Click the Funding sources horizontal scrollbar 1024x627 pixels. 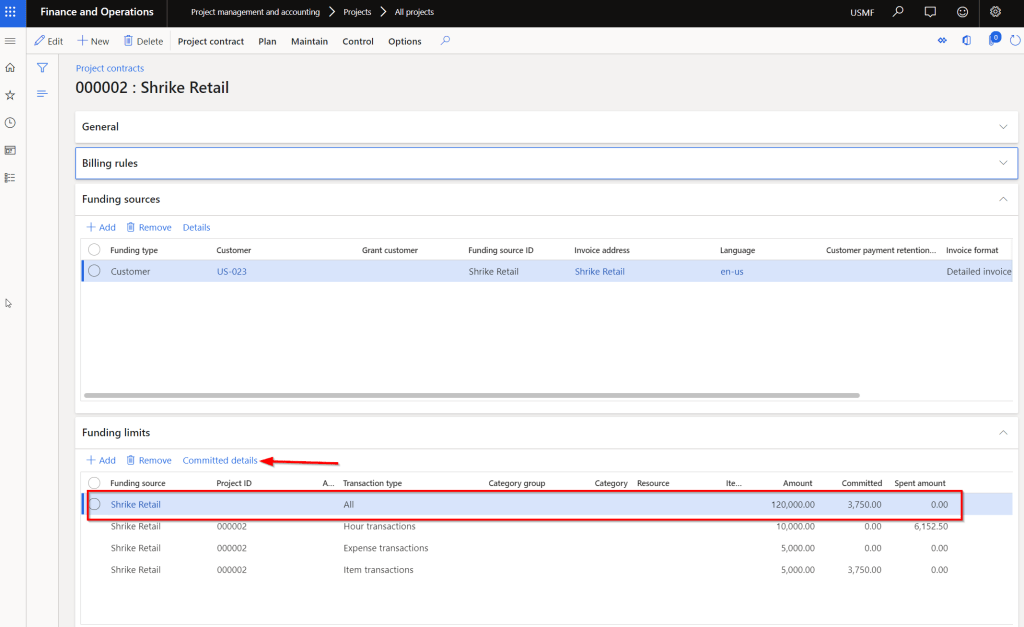pyautogui.click(x=471, y=395)
